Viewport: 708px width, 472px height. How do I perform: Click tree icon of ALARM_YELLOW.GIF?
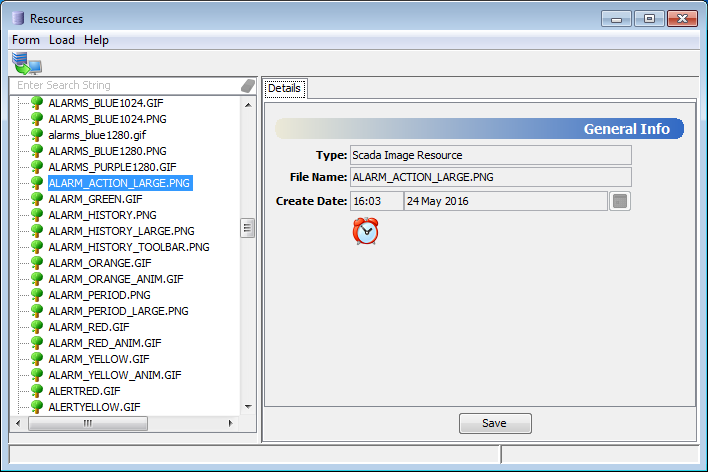37,359
